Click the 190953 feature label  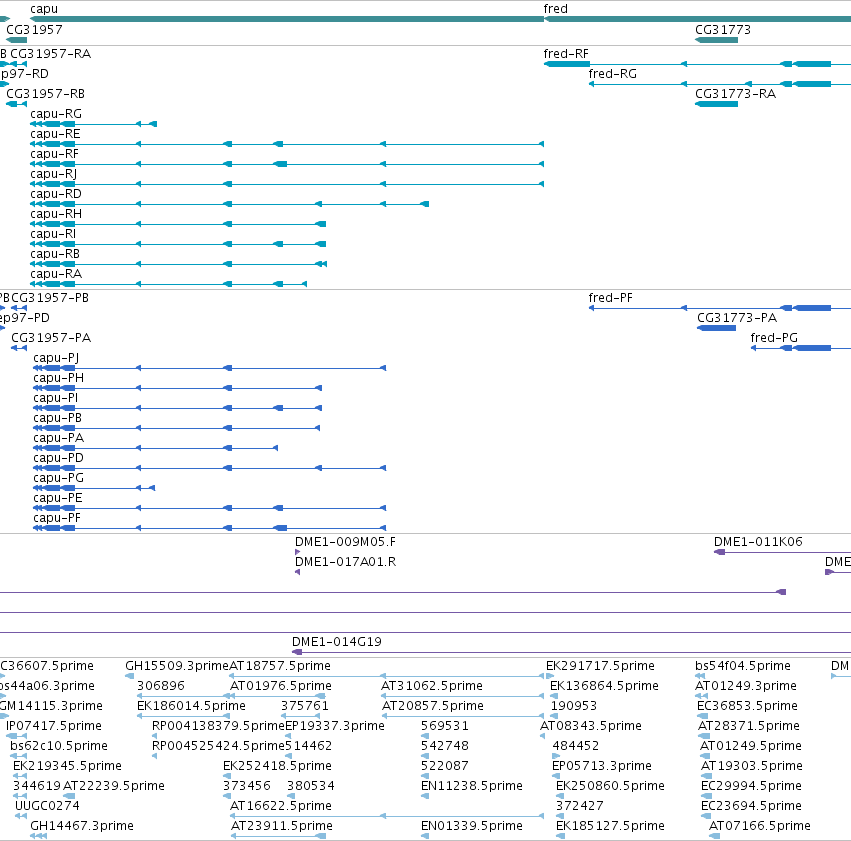pos(574,706)
